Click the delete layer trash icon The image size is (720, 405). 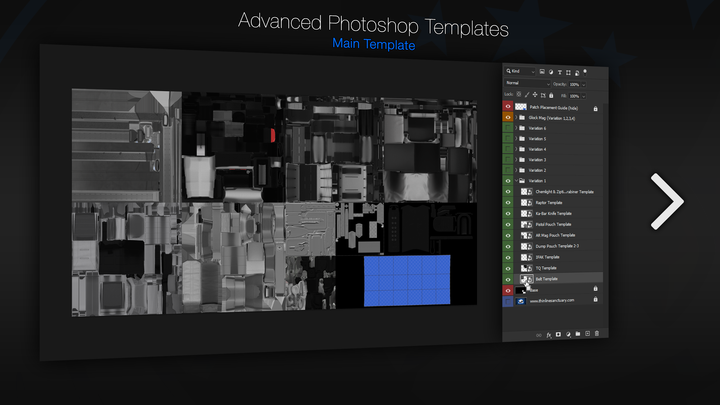[x=598, y=333]
